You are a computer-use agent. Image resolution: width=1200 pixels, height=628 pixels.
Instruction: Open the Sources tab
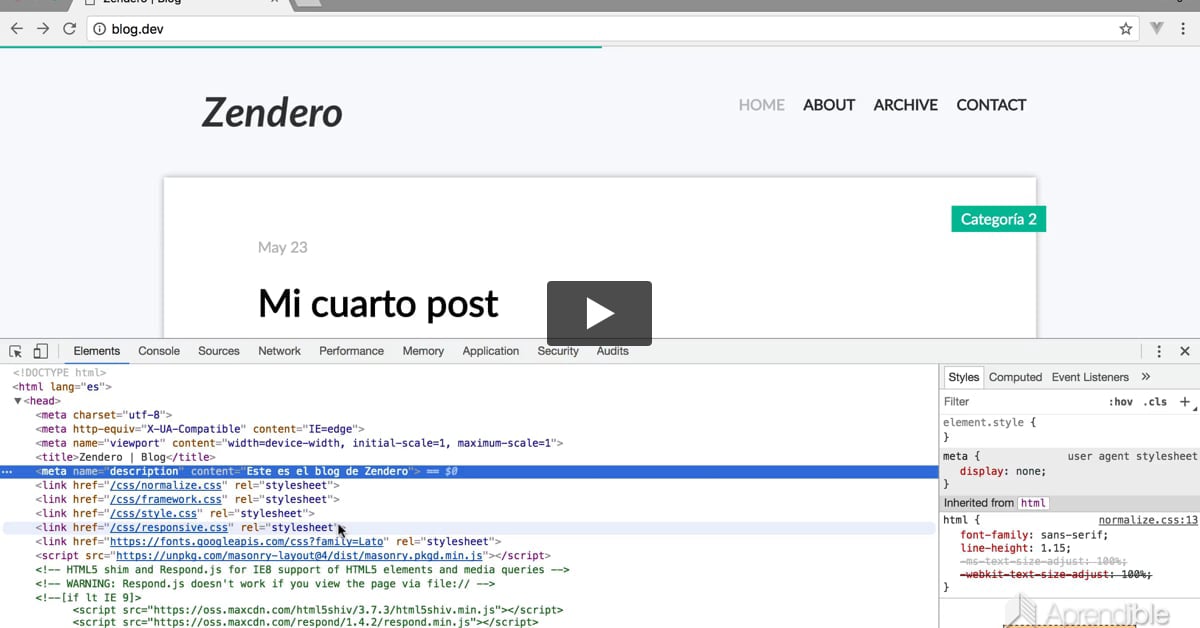click(x=219, y=351)
